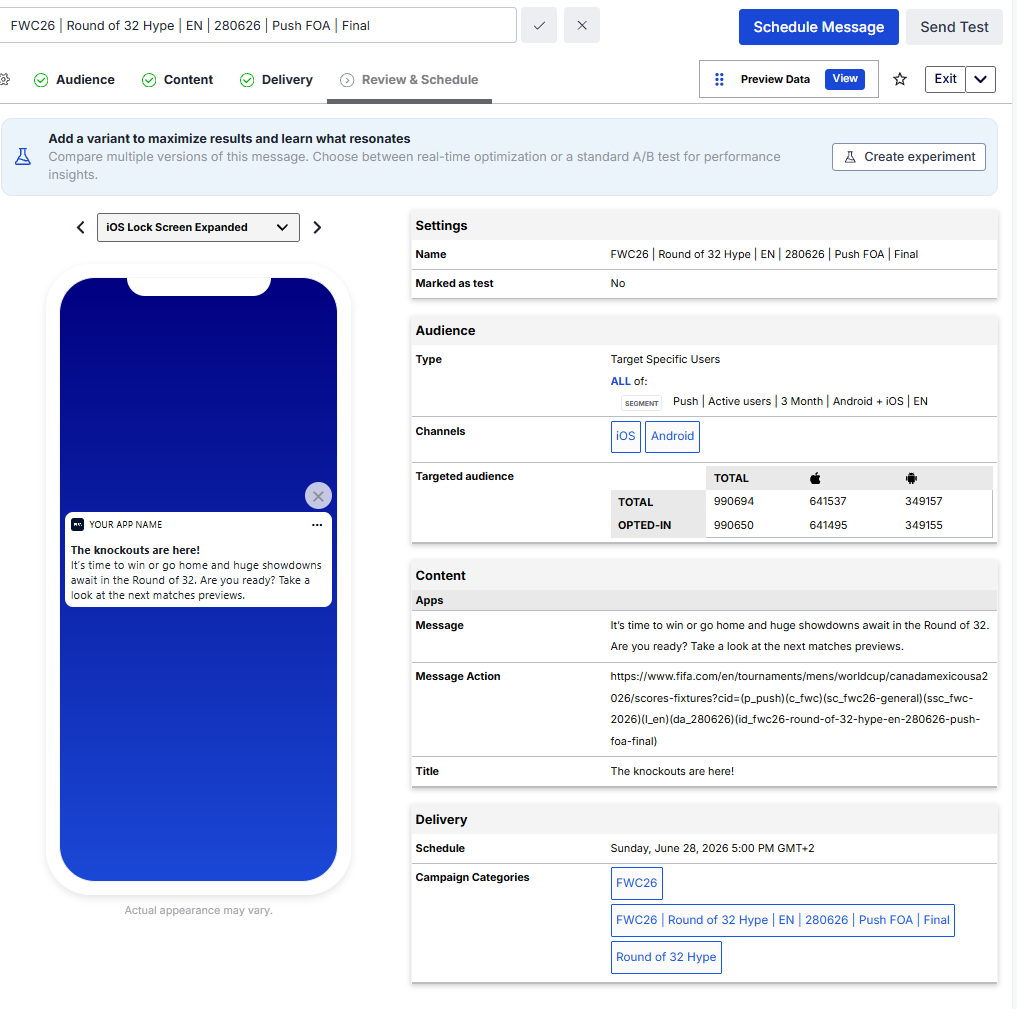Click the SEGMENT badge in Audience
The image size is (1017, 1009).
(x=641, y=403)
